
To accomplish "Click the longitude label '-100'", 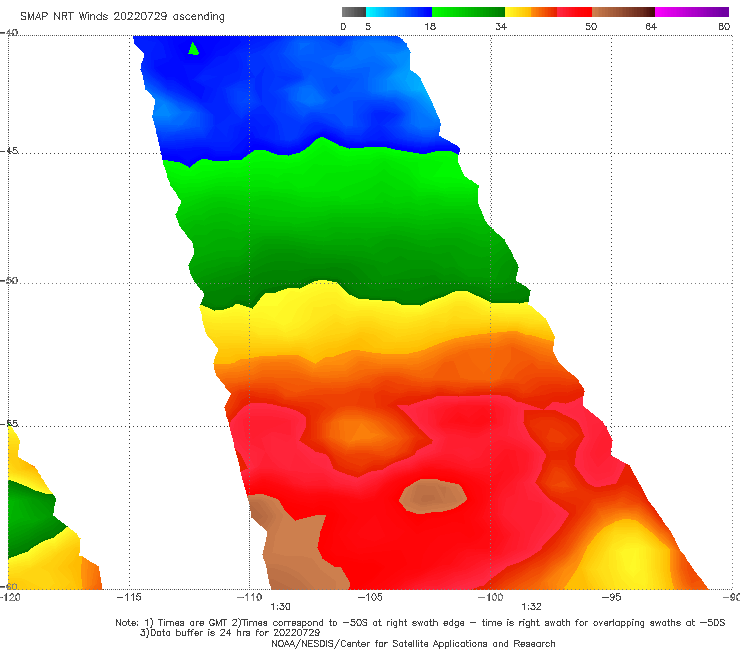I will (490, 597).
